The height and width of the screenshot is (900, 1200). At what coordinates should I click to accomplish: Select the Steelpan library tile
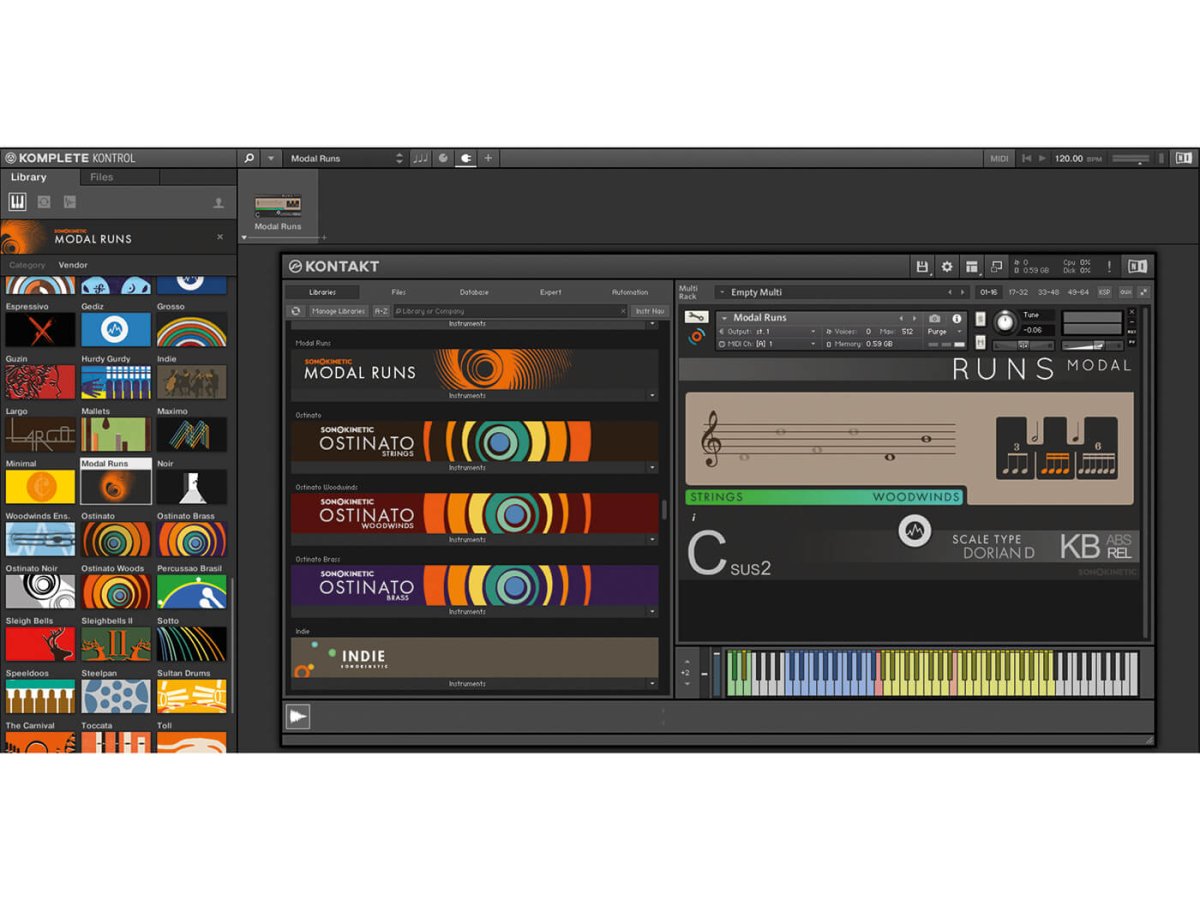116,696
